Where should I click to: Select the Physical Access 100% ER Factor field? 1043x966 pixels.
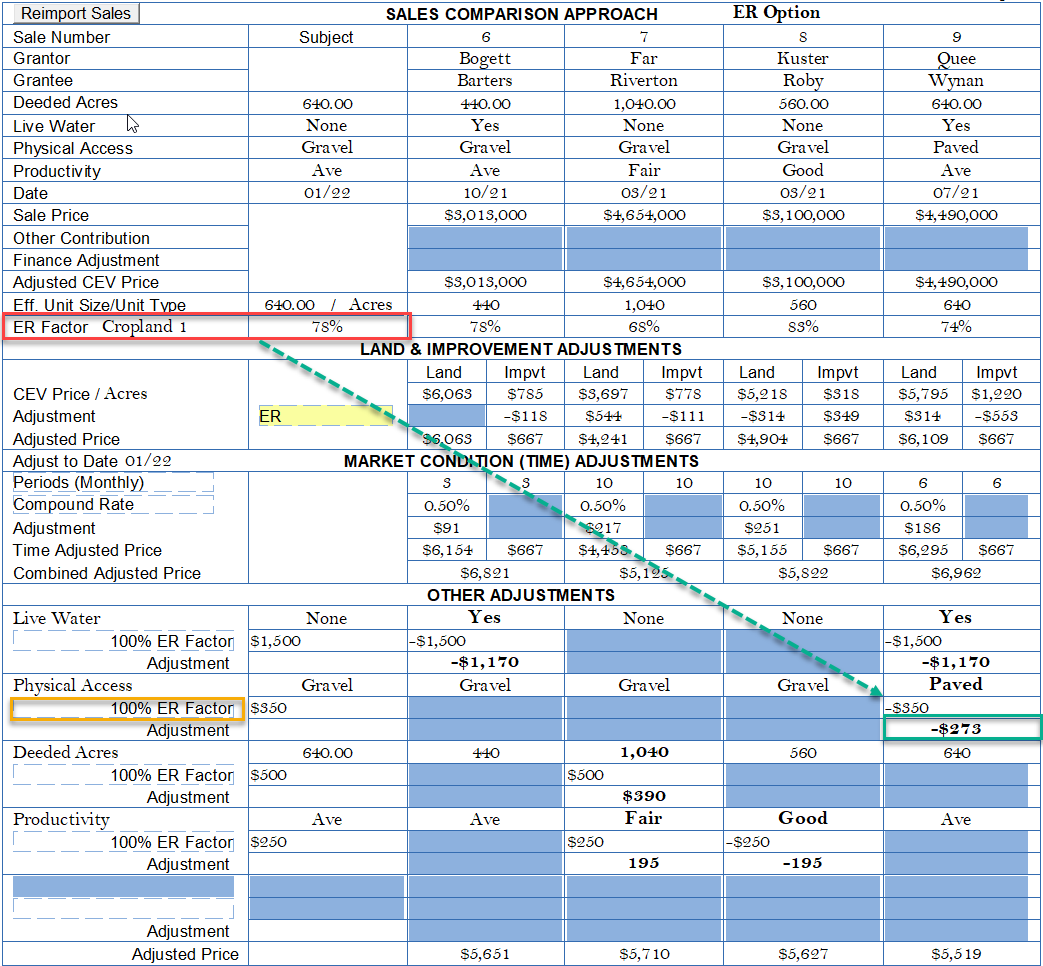click(124, 708)
